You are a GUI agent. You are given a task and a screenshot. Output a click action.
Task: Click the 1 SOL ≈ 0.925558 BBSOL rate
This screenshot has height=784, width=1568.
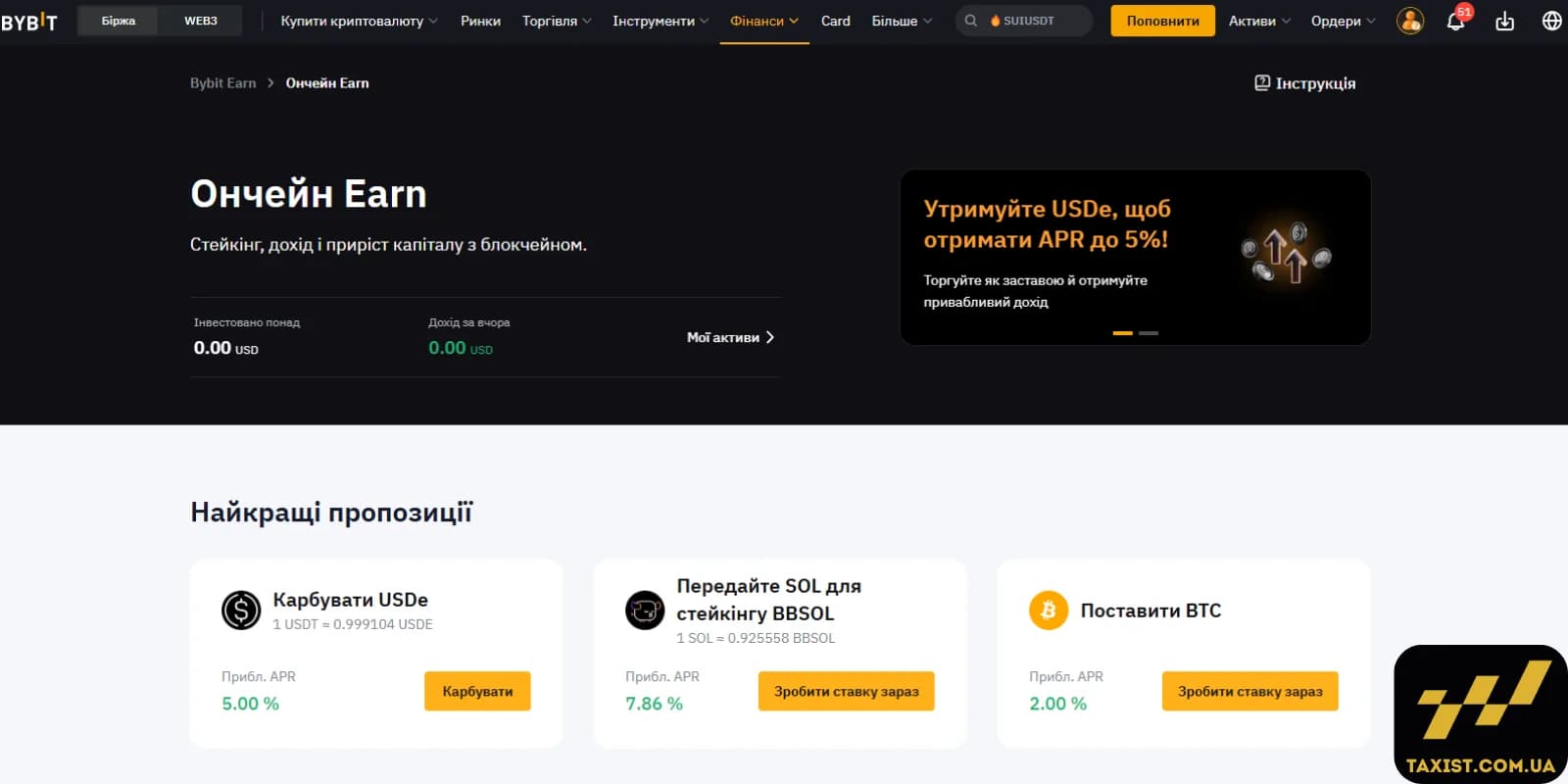(756, 638)
